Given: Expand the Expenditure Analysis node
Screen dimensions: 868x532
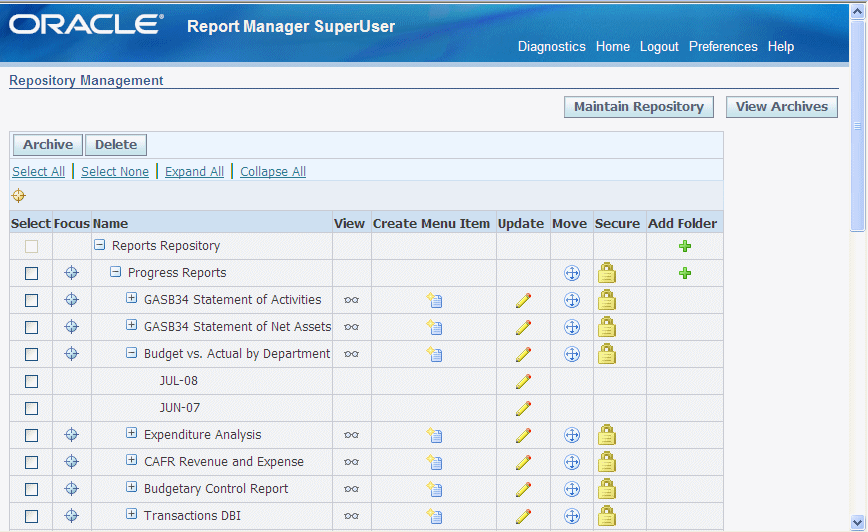Looking at the screenshot, I should pos(131,433).
